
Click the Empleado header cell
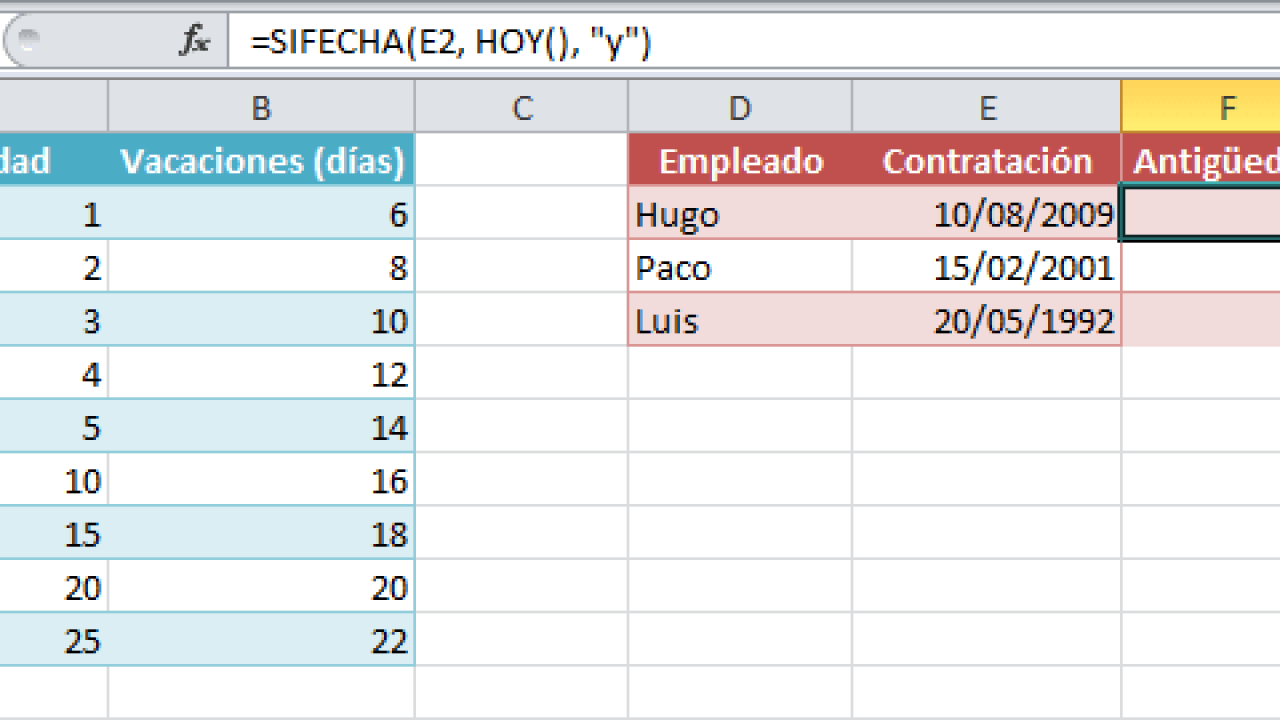coord(740,160)
